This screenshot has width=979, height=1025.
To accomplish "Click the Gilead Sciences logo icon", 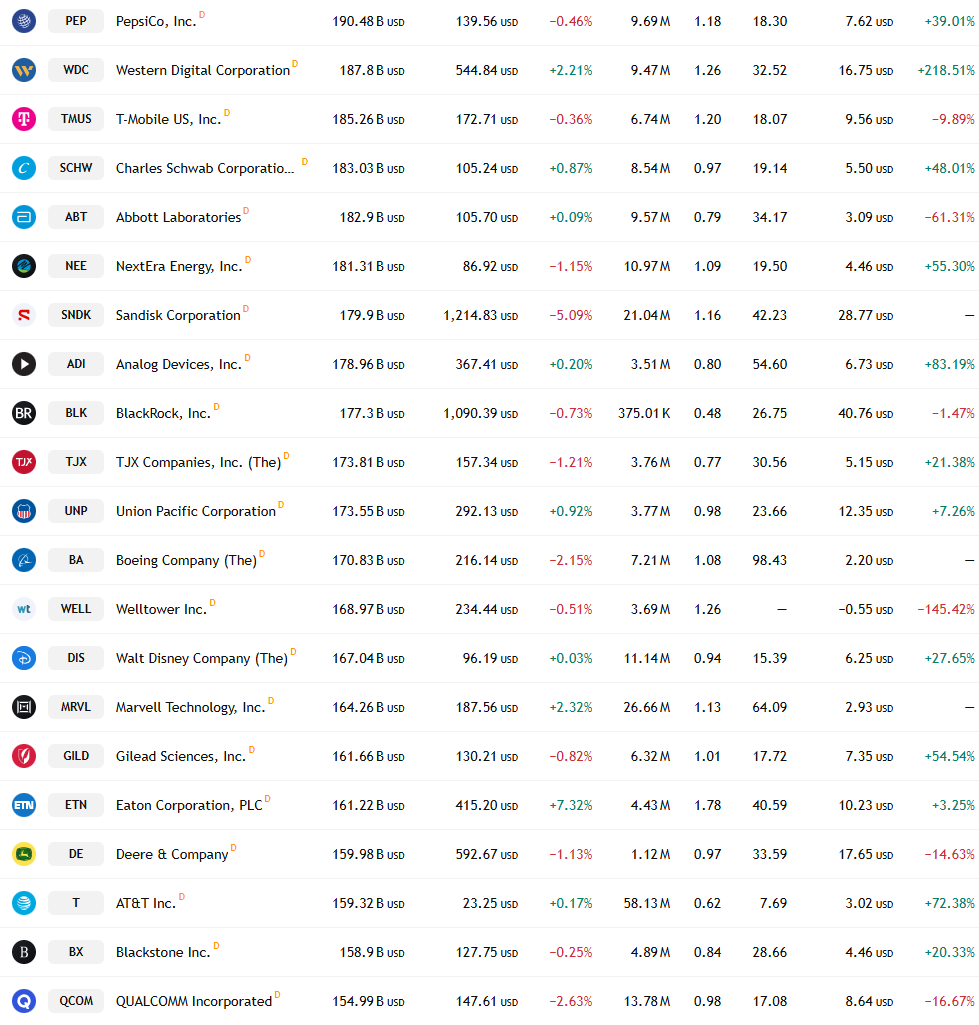I will (24, 756).
